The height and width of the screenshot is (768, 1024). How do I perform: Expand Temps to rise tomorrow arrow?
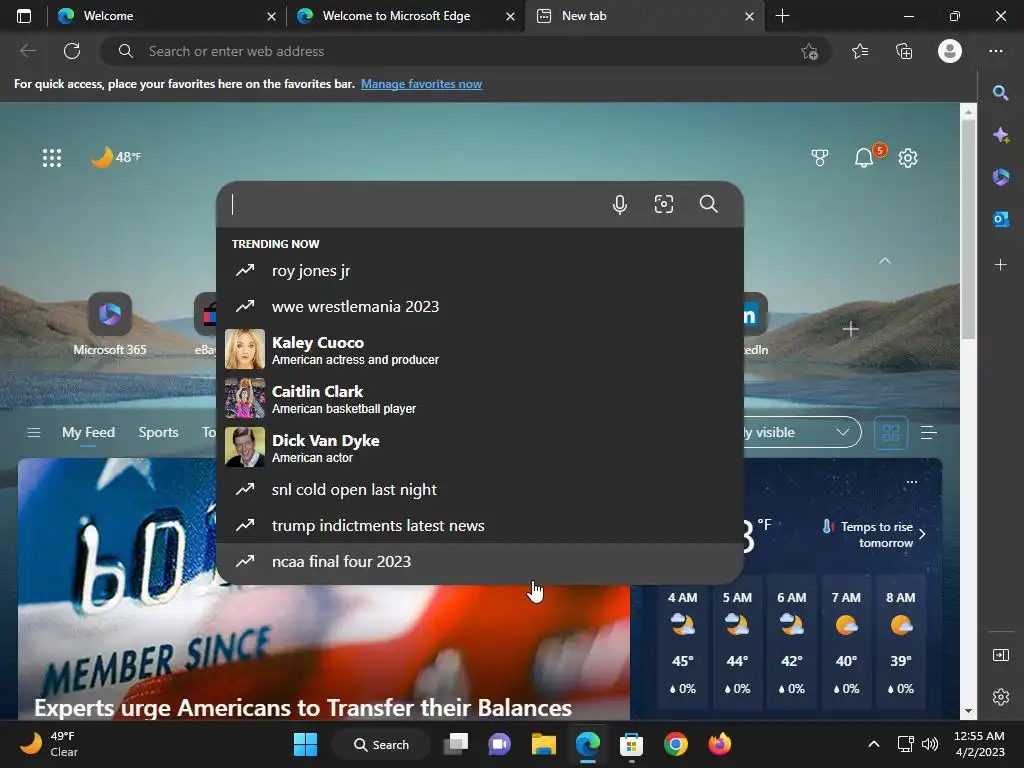922,534
